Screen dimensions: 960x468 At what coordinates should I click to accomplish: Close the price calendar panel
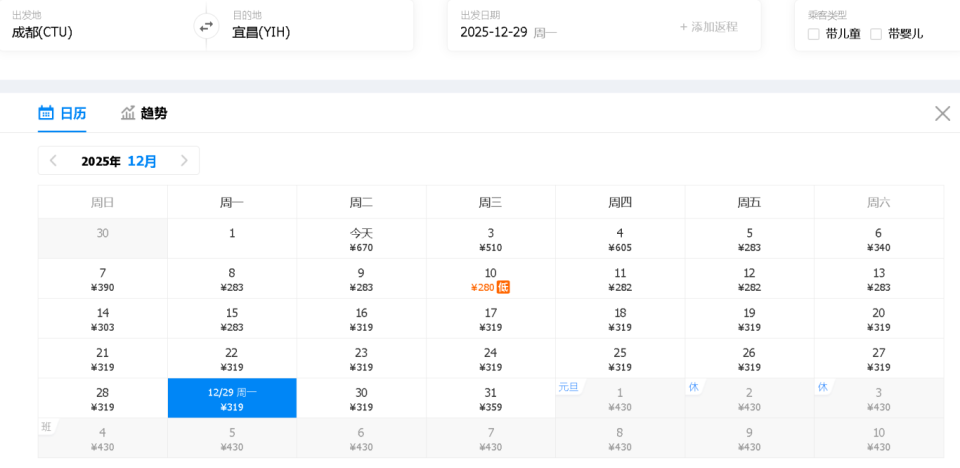coord(942,113)
